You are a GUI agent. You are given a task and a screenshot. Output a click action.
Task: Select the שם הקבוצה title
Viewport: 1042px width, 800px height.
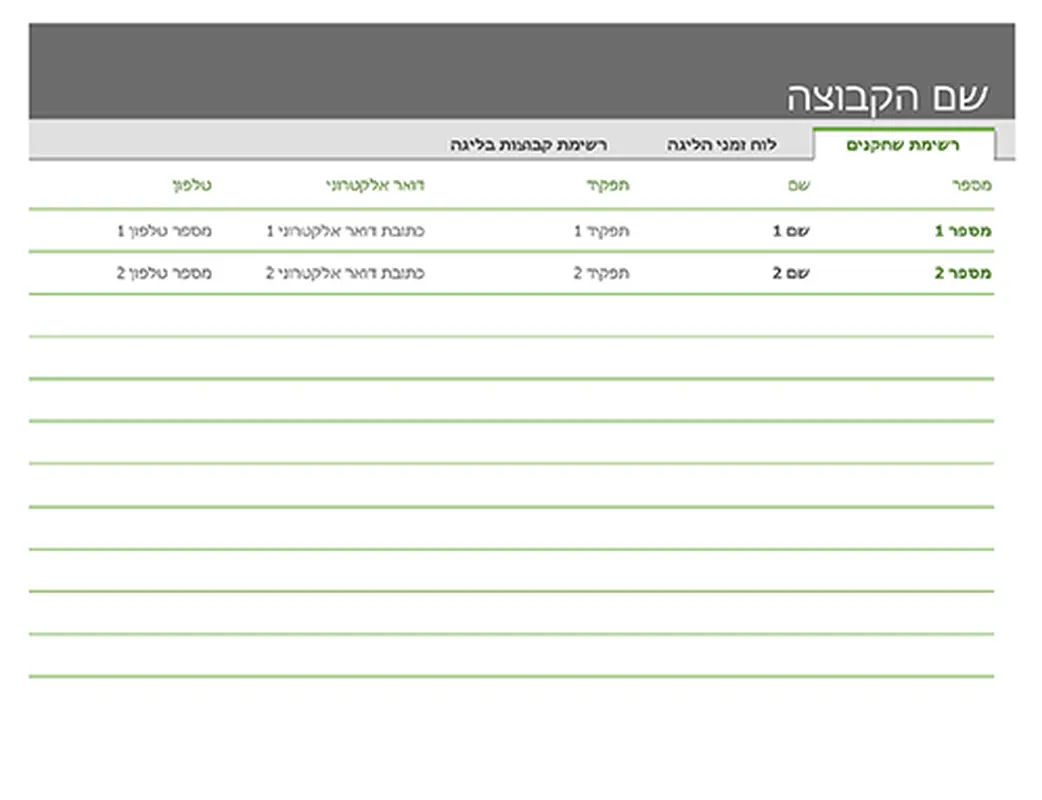[887, 98]
